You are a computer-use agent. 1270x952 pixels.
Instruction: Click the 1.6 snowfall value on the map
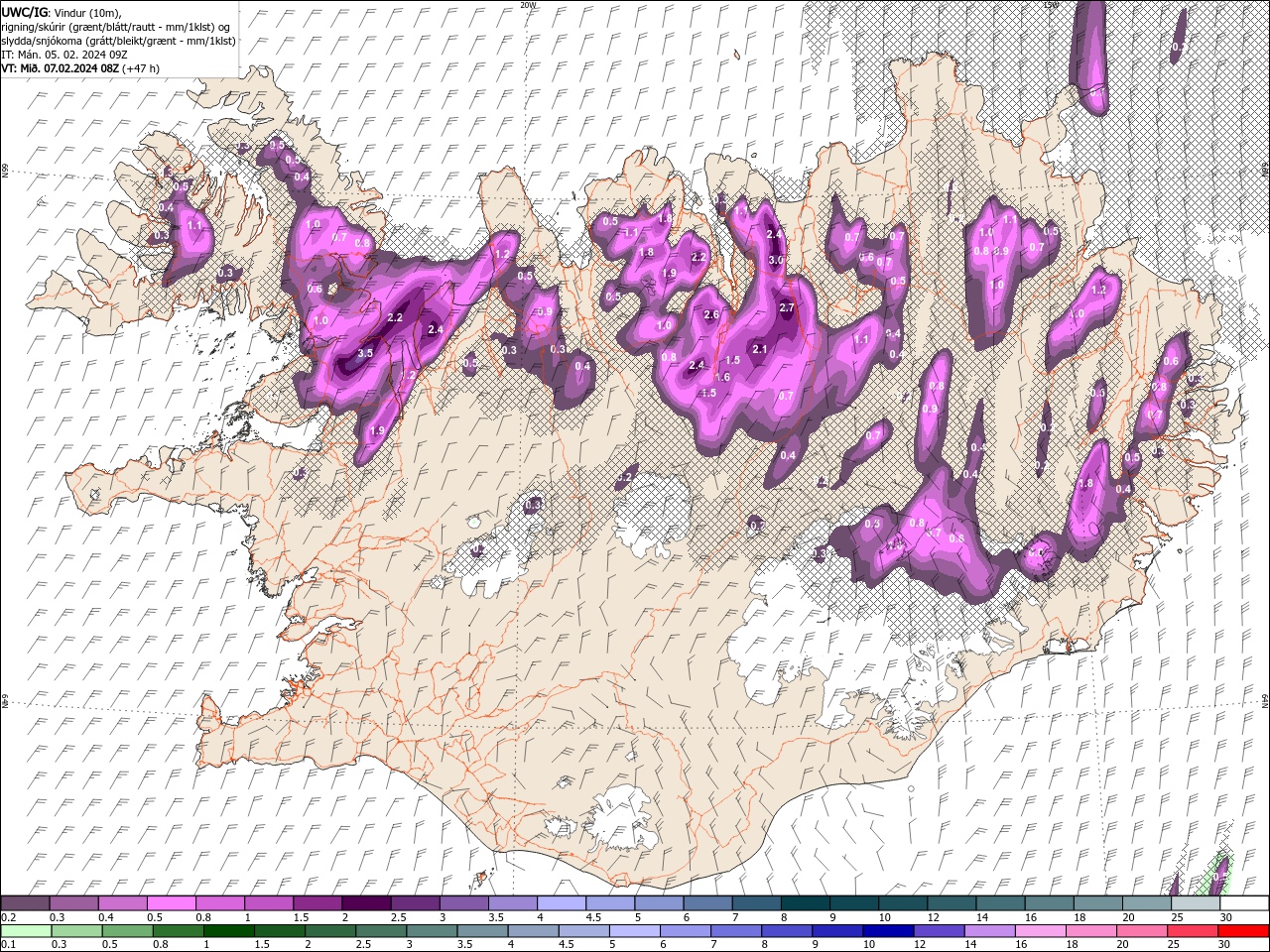[x=722, y=377]
